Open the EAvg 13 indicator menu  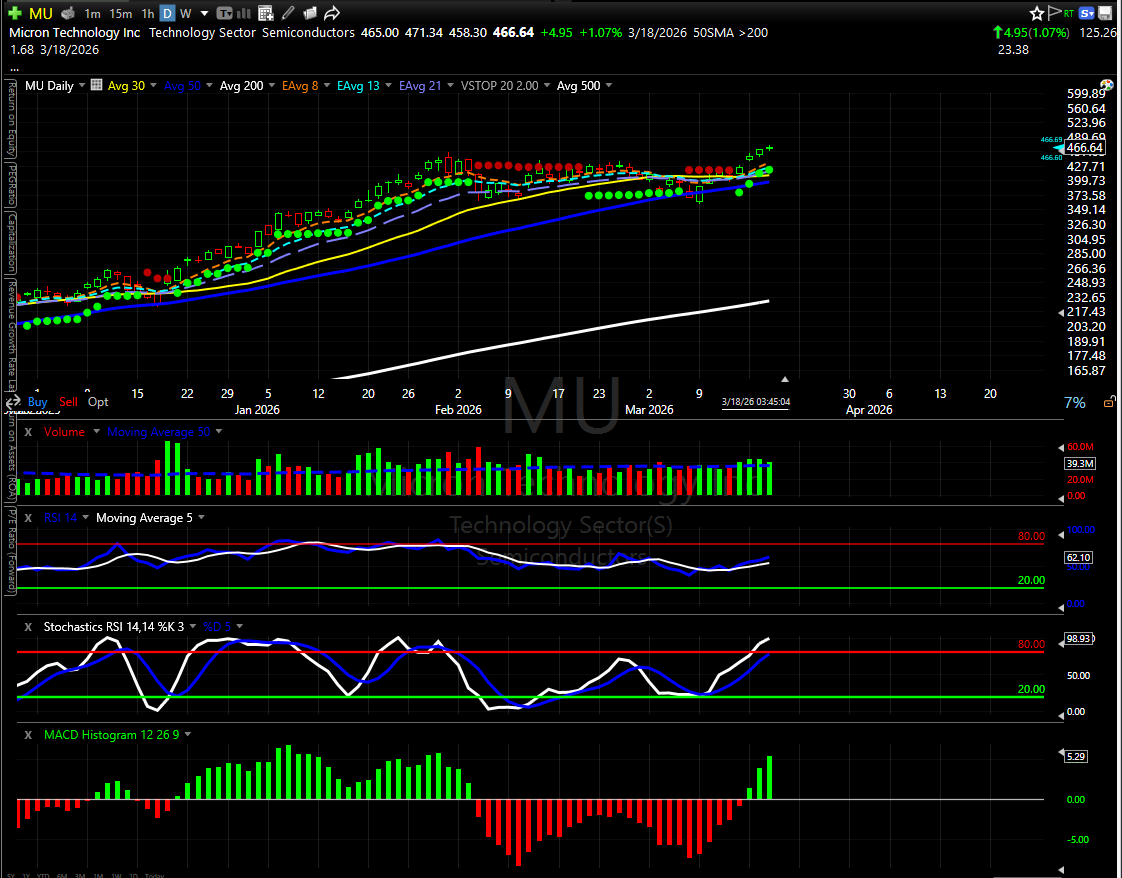tap(388, 85)
